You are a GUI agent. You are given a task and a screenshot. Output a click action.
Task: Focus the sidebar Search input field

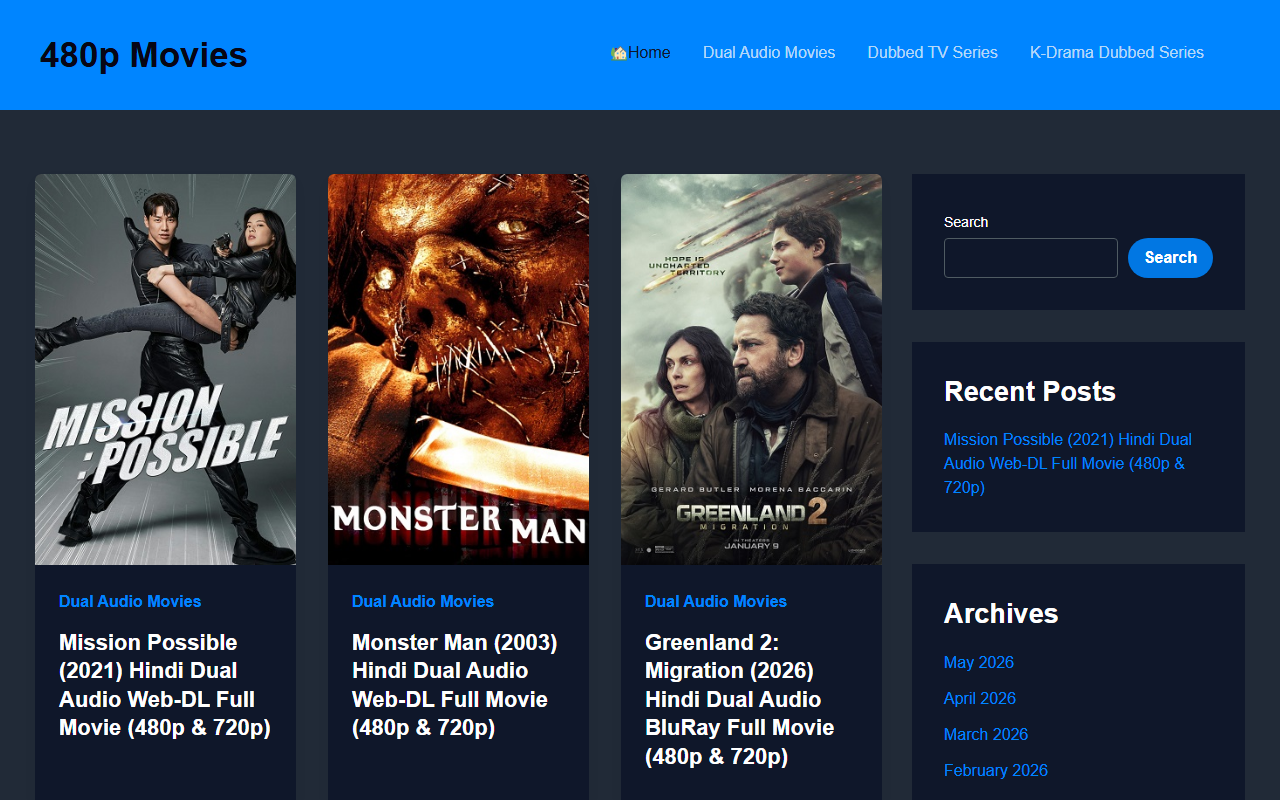tap(1031, 258)
